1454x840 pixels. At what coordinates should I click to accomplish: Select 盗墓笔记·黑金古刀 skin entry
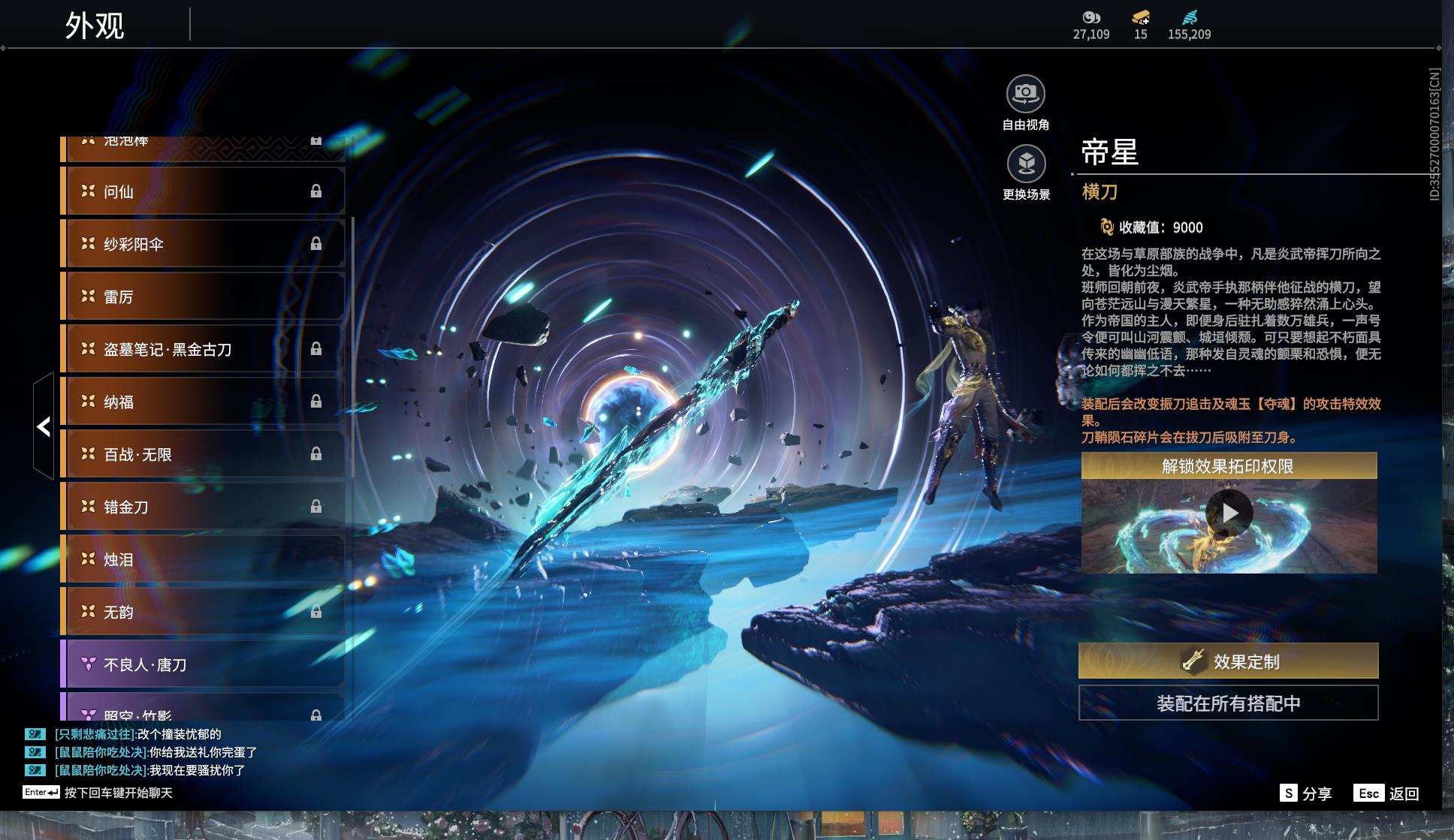[x=203, y=349]
